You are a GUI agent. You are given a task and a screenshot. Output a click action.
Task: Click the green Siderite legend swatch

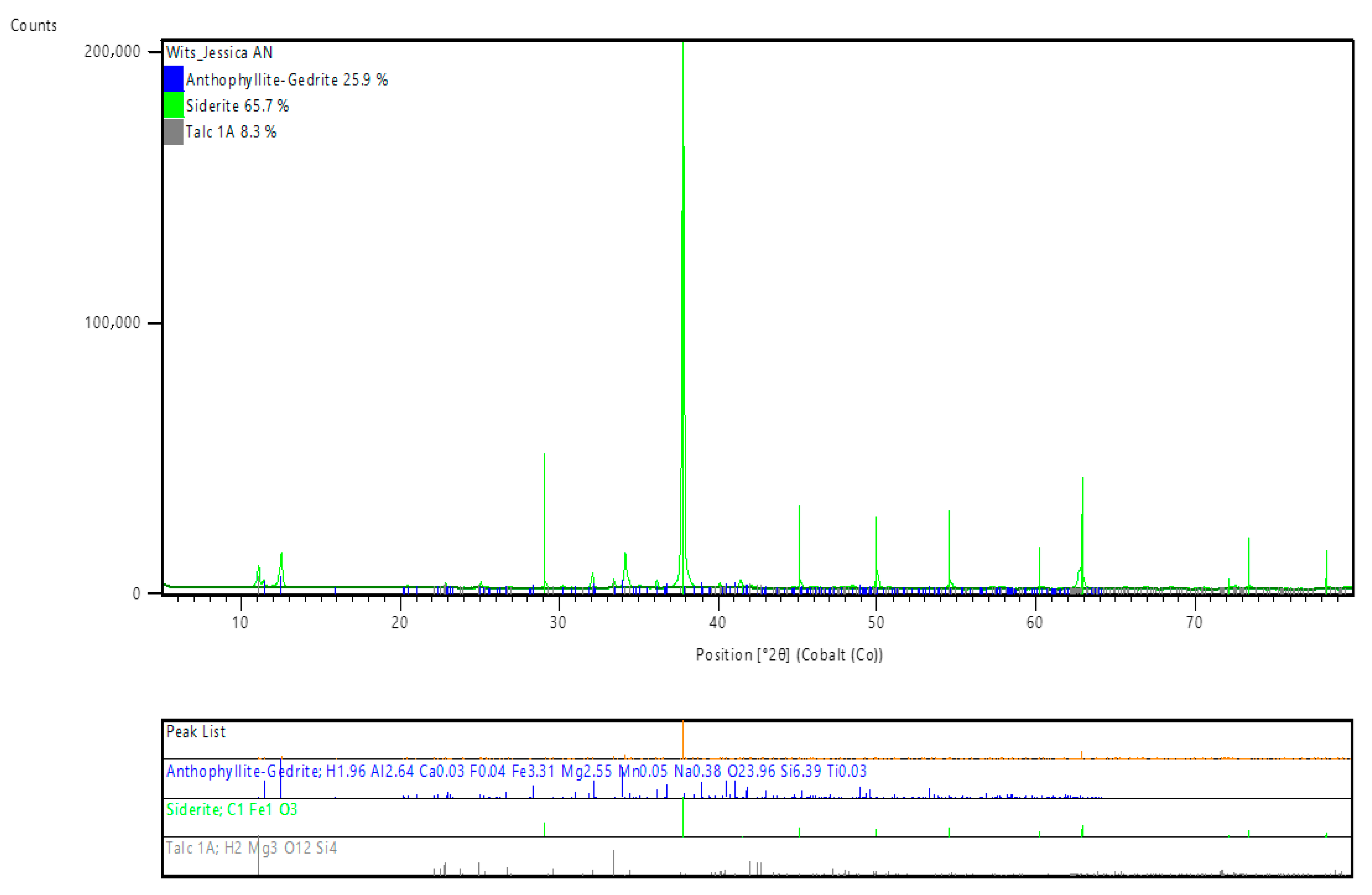coord(174,105)
